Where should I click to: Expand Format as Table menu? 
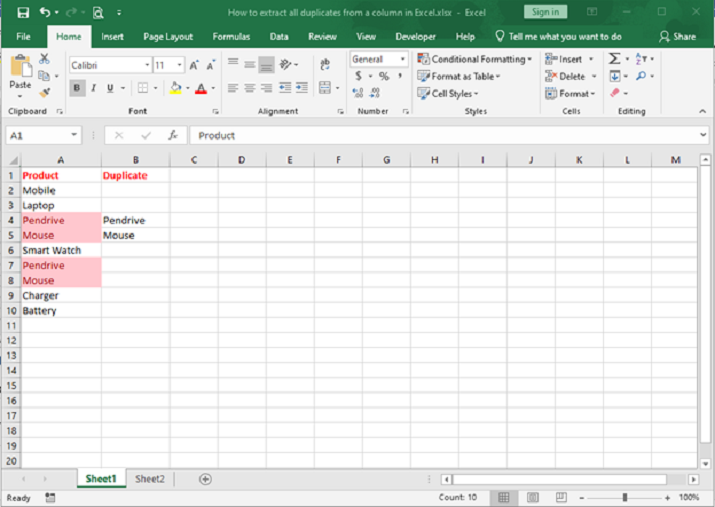point(459,76)
